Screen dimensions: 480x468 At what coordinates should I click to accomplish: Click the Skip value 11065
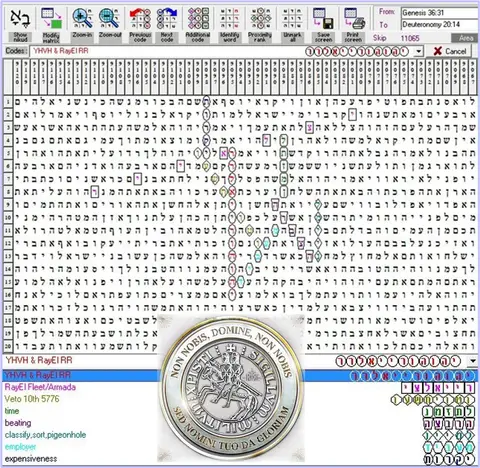pos(410,38)
